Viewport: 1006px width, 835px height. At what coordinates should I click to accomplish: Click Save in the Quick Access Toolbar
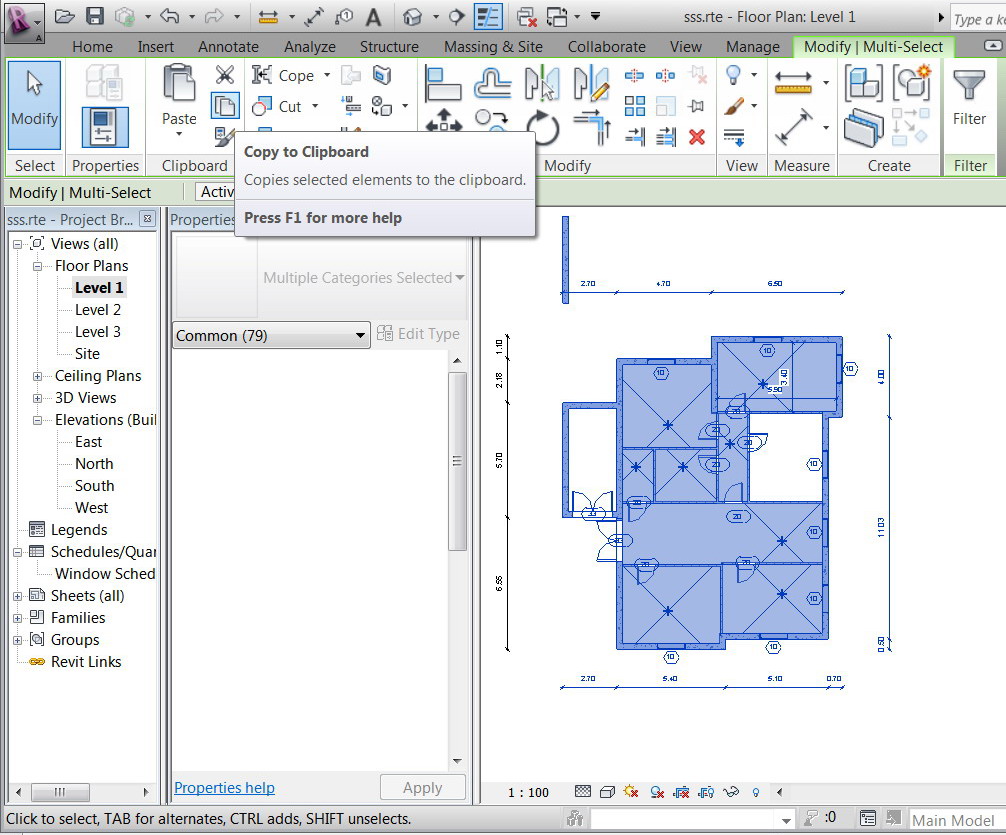(95, 15)
